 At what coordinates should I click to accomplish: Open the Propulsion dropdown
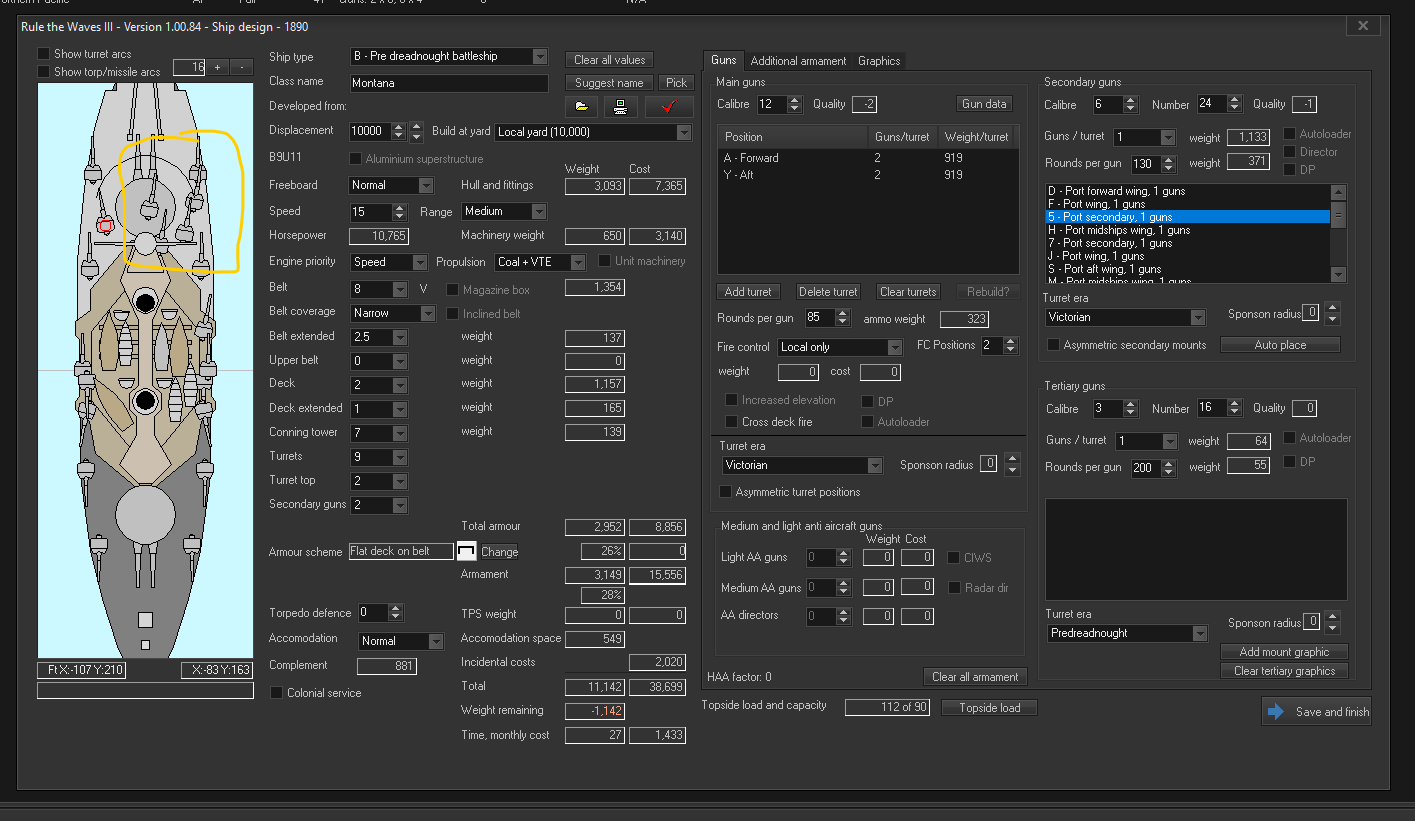point(578,262)
